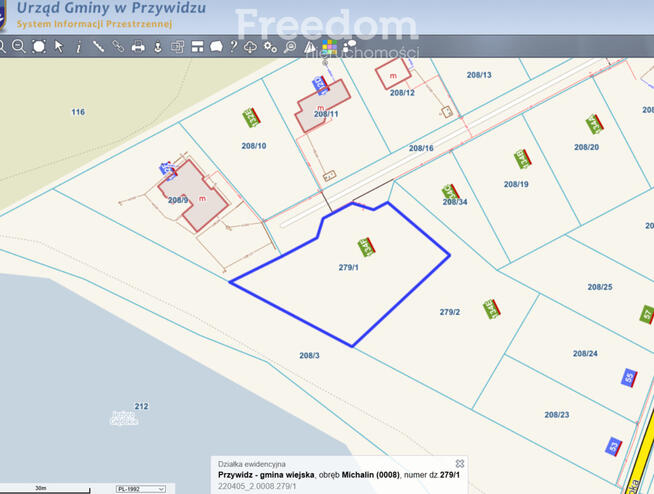The width and height of the screenshot is (654, 494).
Task: Click the chain link tool icon
Action: pyautogui.click(x=118, y=46)
